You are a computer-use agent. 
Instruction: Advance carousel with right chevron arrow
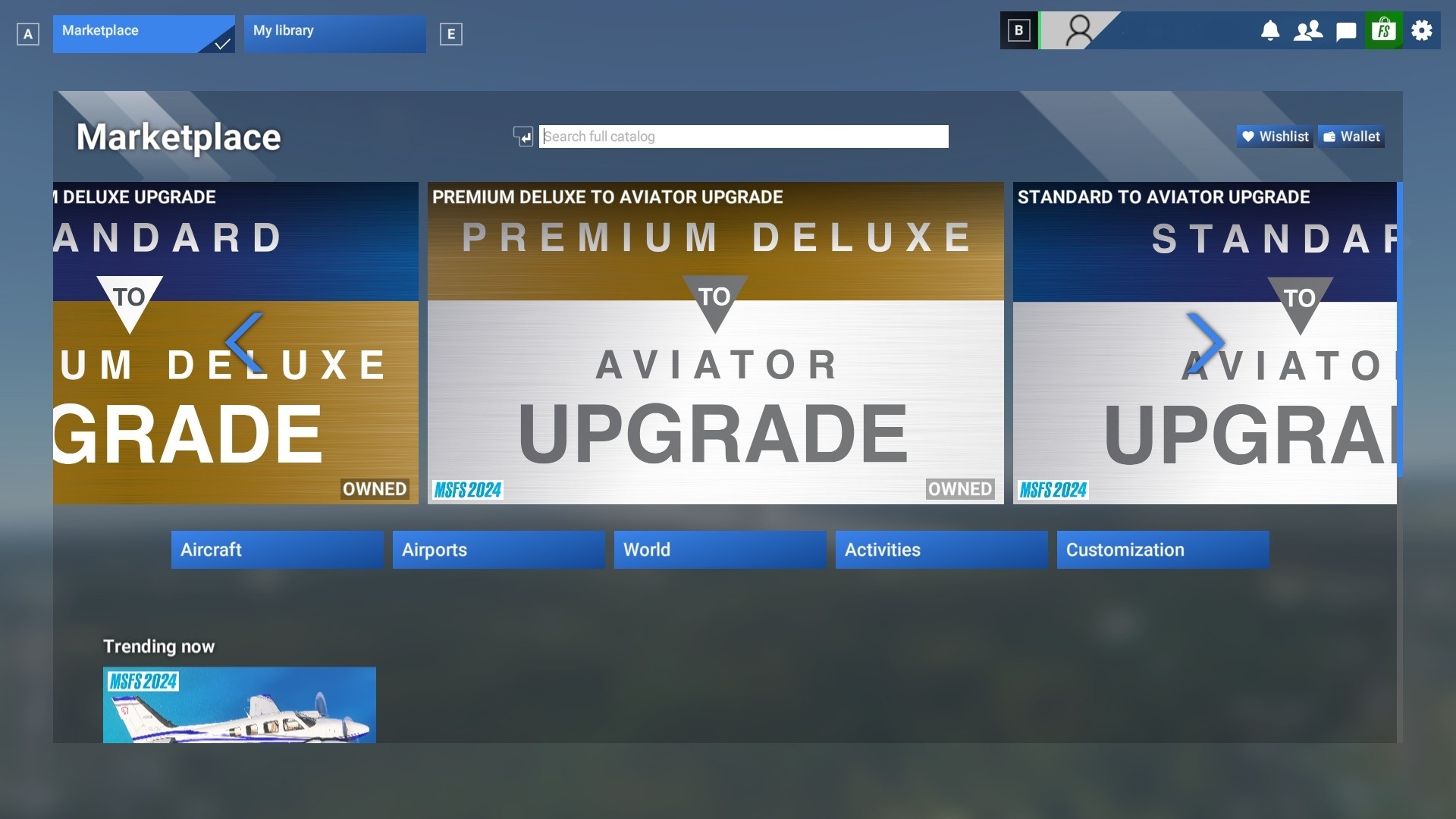pyautogui.click(x=1205, y=343)
